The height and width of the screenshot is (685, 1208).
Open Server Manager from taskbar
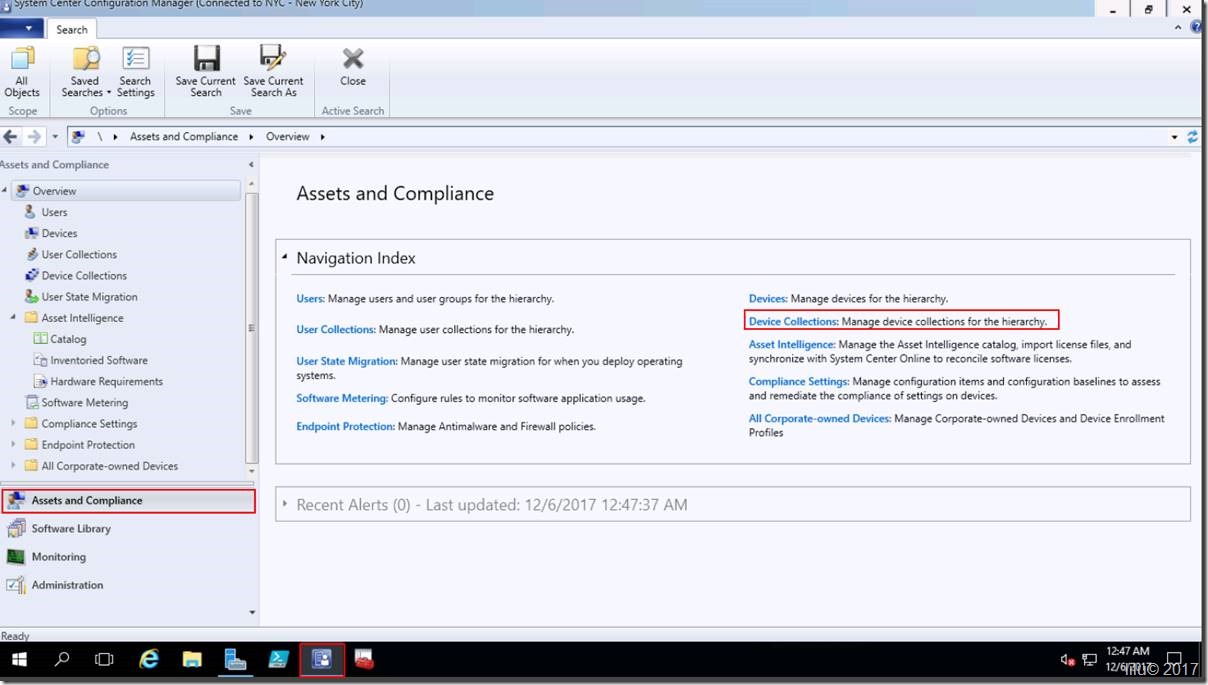235,659
